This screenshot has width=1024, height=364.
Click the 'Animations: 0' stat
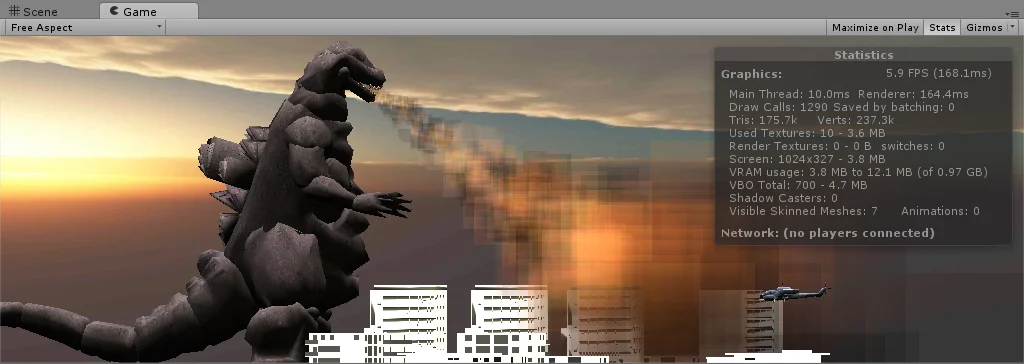pos(940,211)
